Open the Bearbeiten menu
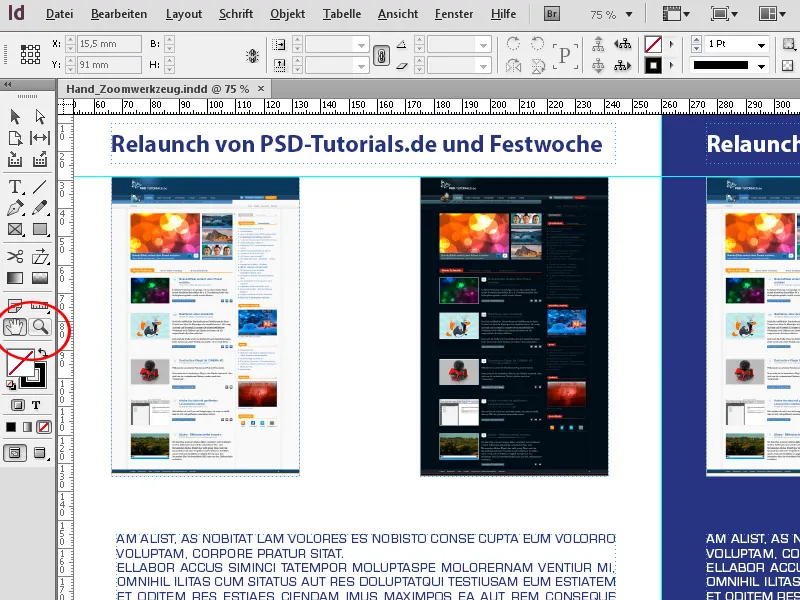The width and height of the screenshot is (800, 600). coord(119,14)
